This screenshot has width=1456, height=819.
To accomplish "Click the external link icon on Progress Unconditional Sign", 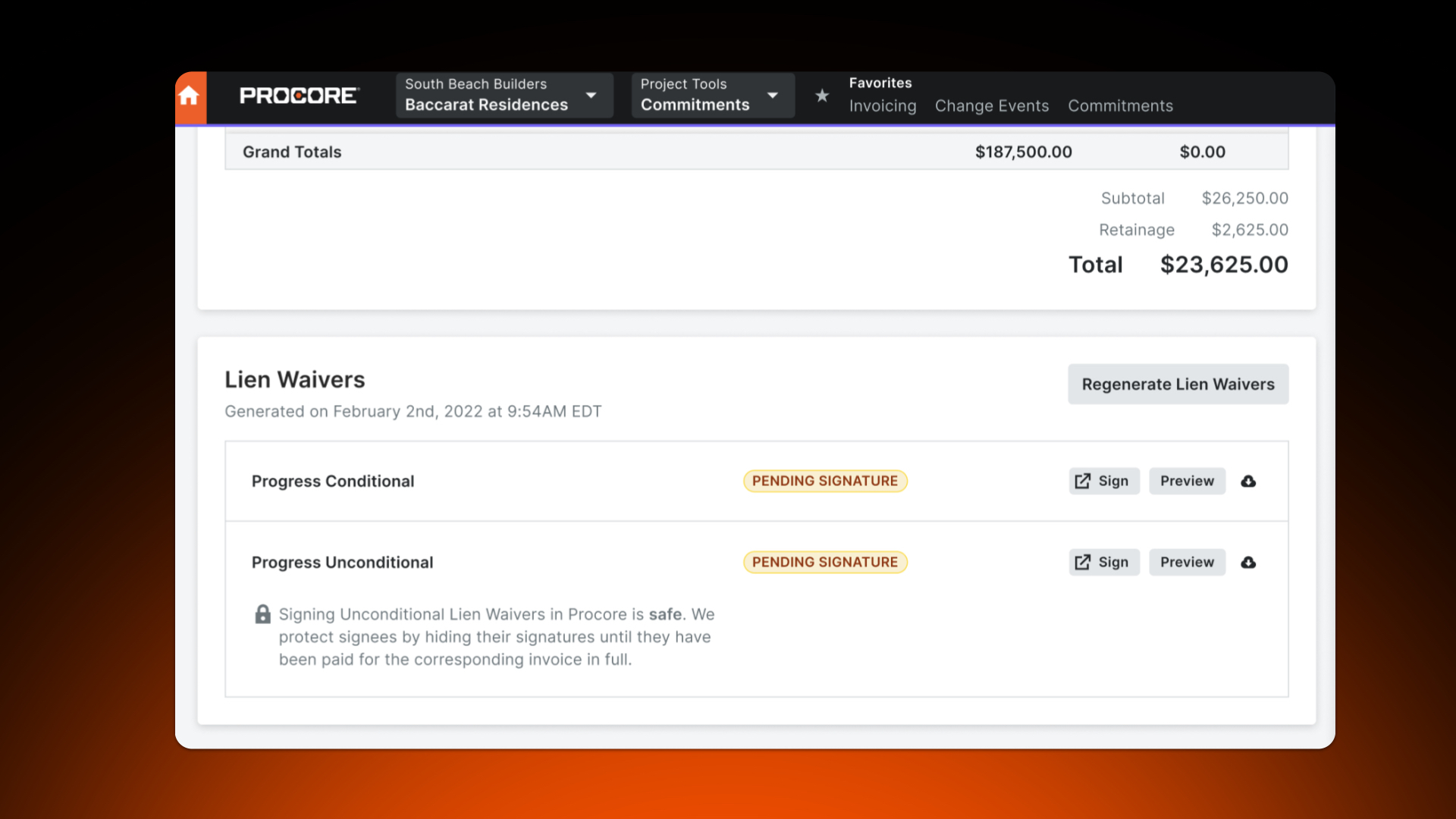I will coord(1083,562).
